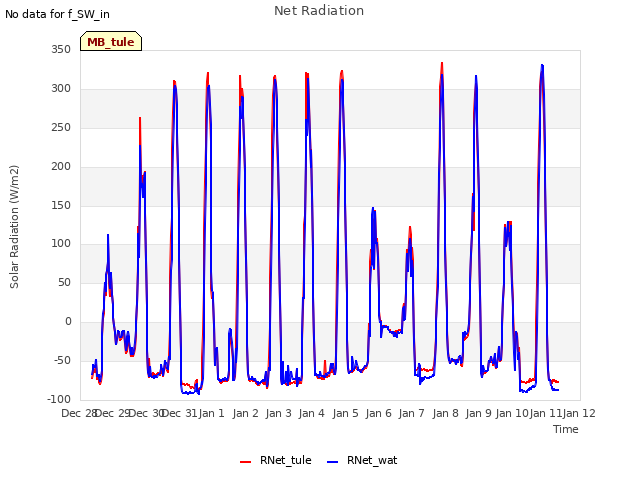Click the 'Jan 3' x-axis label
This screenshot has height=480, width=640.
coord(279,413)
